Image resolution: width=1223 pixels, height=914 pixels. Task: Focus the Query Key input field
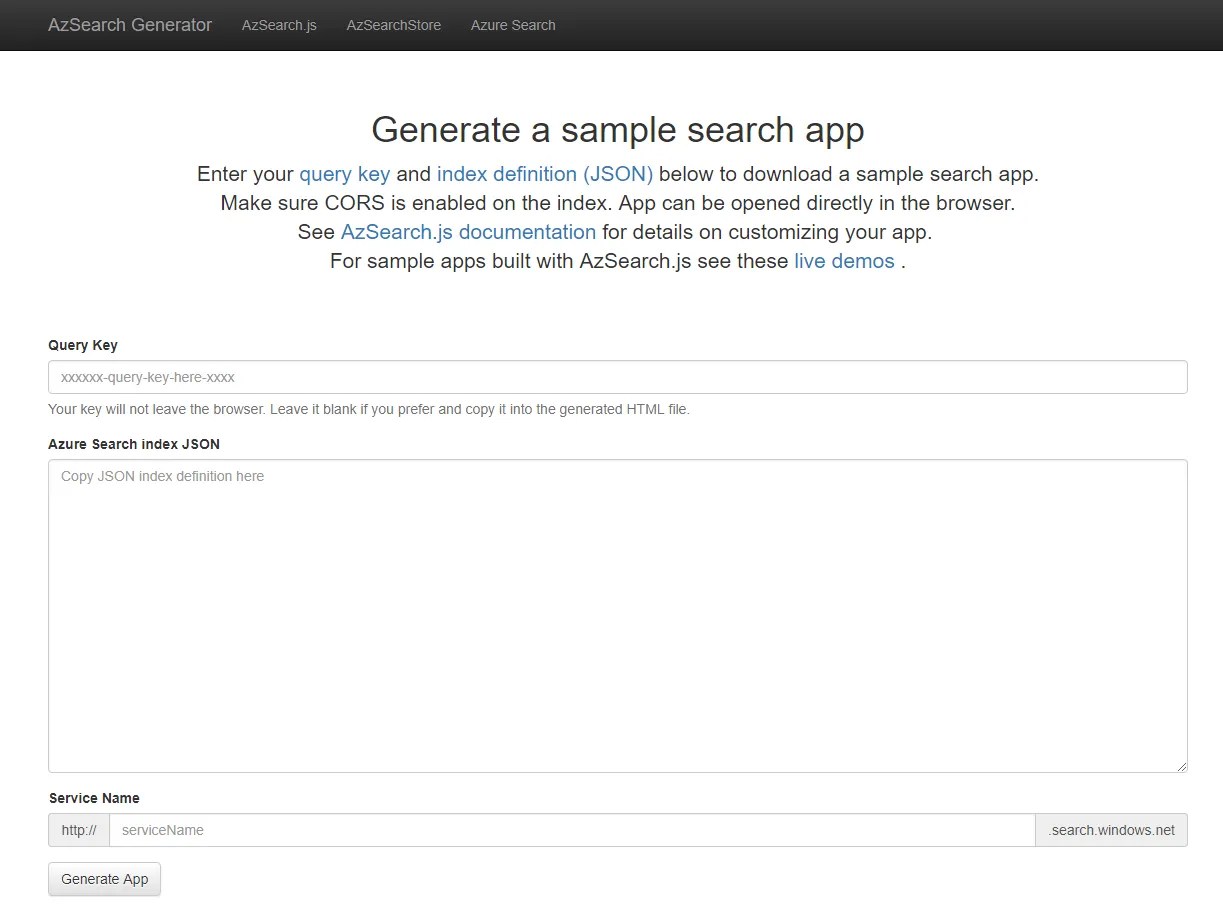coord(618,377)
